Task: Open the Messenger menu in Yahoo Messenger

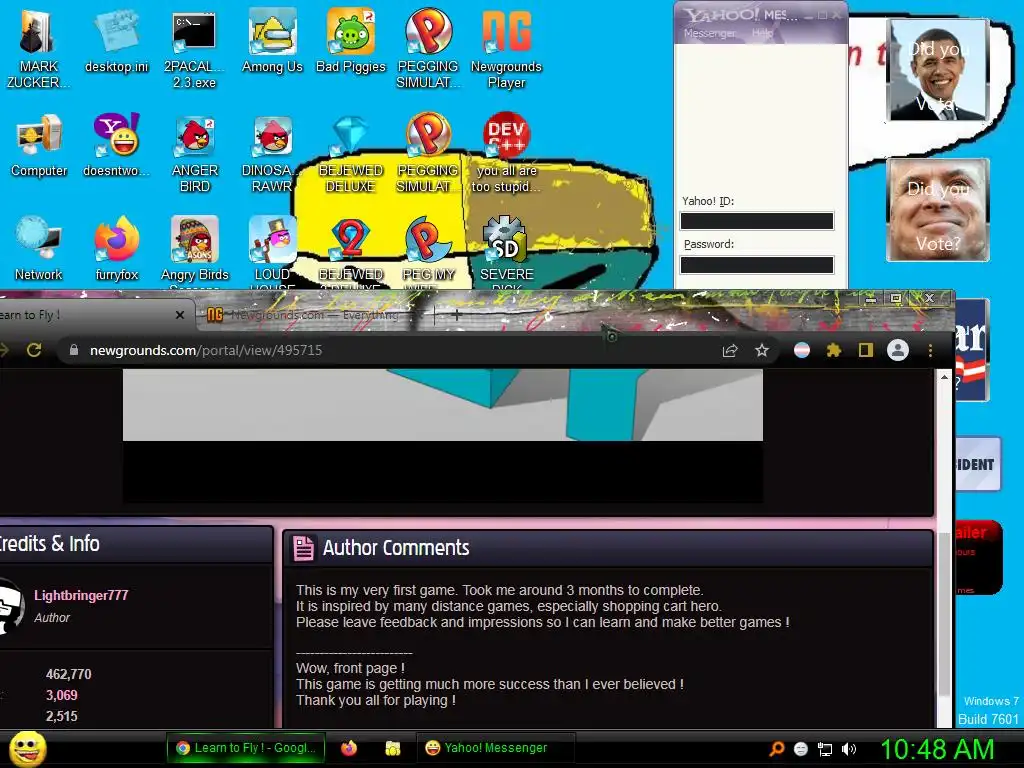Action: [709, 33]
